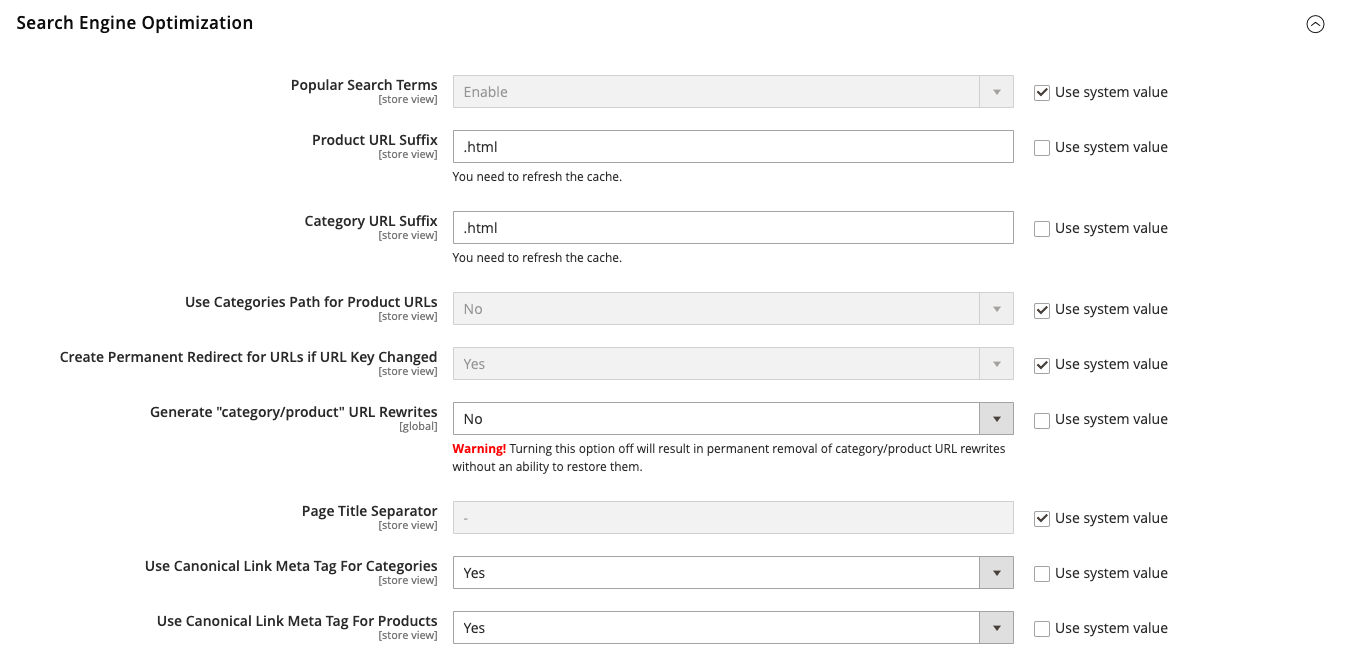The height and width of the screenshot is (663, 1352).
Task: Collapse the Search Engine Optimization section
Action: click(x=1315, y=24)
